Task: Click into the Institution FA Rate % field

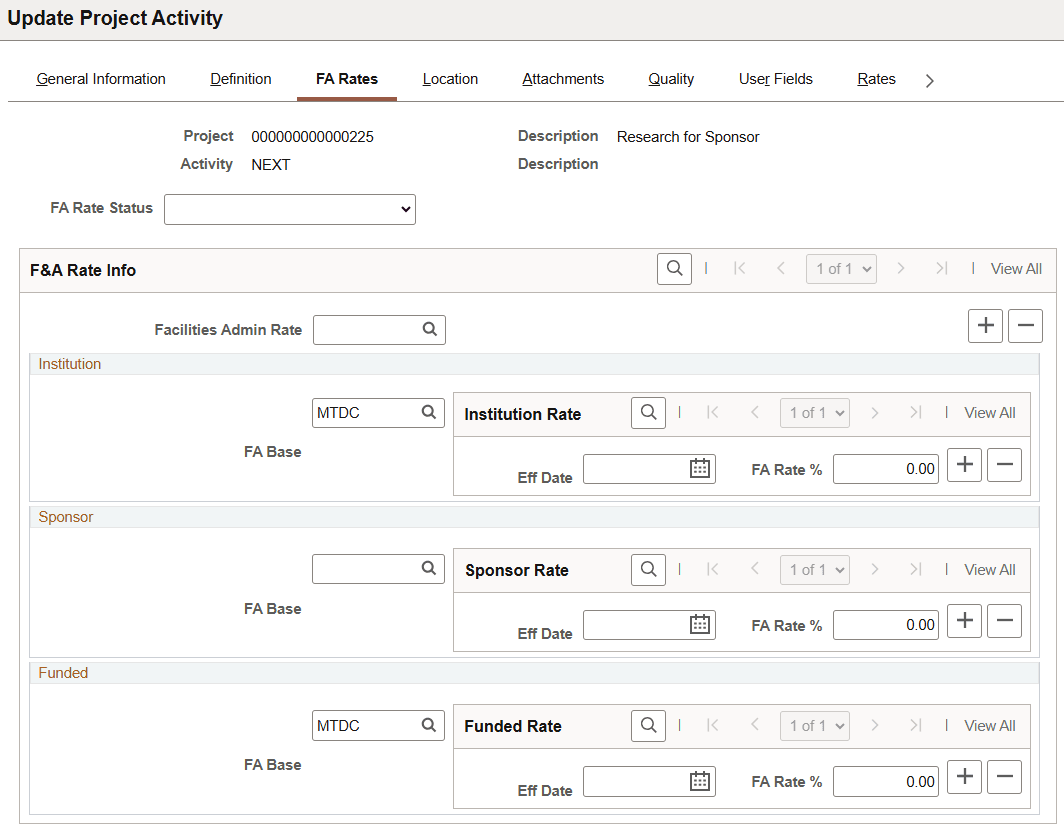Action: pyautogui.click(x=886, y=468)
